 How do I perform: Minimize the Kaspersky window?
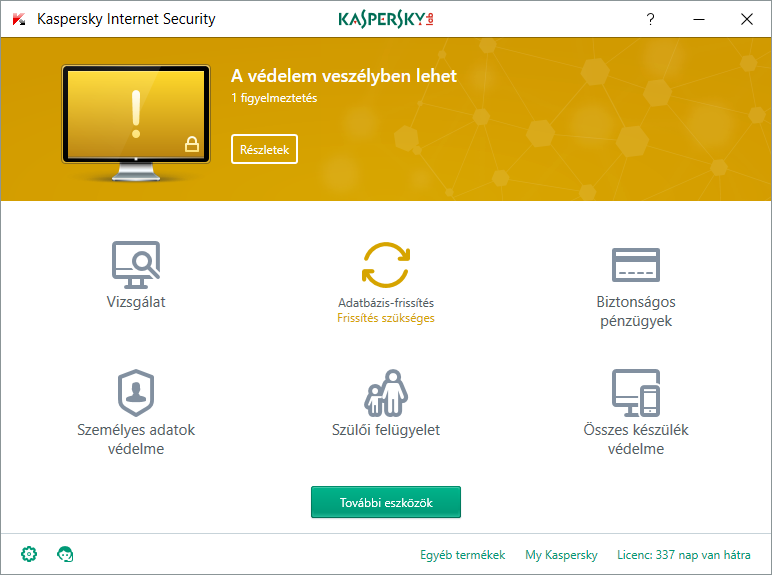[x=699, y=19]
